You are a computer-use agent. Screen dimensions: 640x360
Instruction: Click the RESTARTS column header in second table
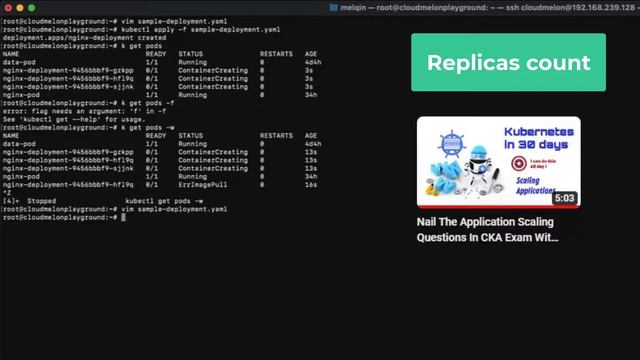point(276,136)
